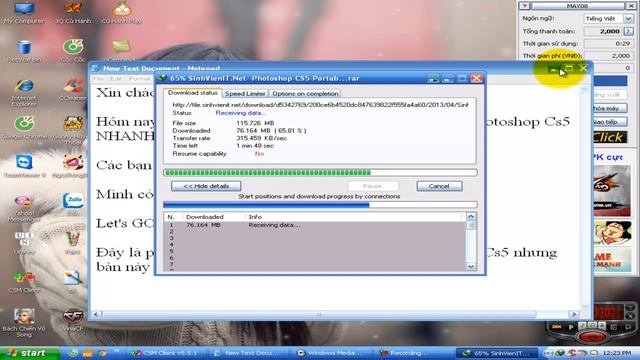Click connections list scroll down arrow
Screen dimensions: 640x360
point(471,267)
